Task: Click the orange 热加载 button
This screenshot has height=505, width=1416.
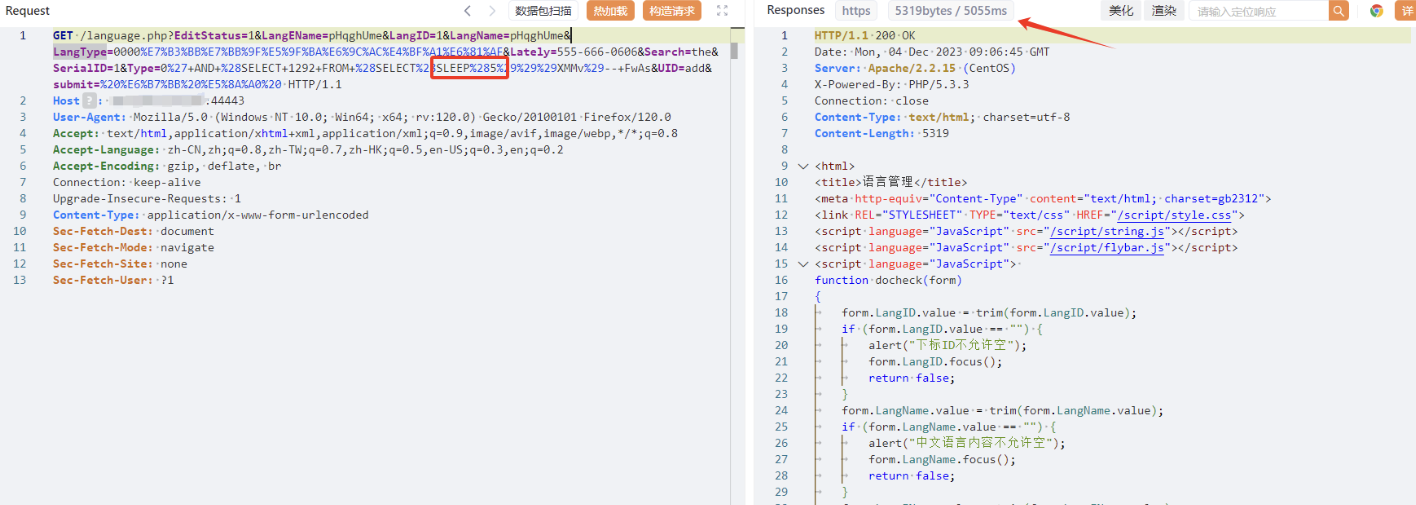Action: (610, 11)
